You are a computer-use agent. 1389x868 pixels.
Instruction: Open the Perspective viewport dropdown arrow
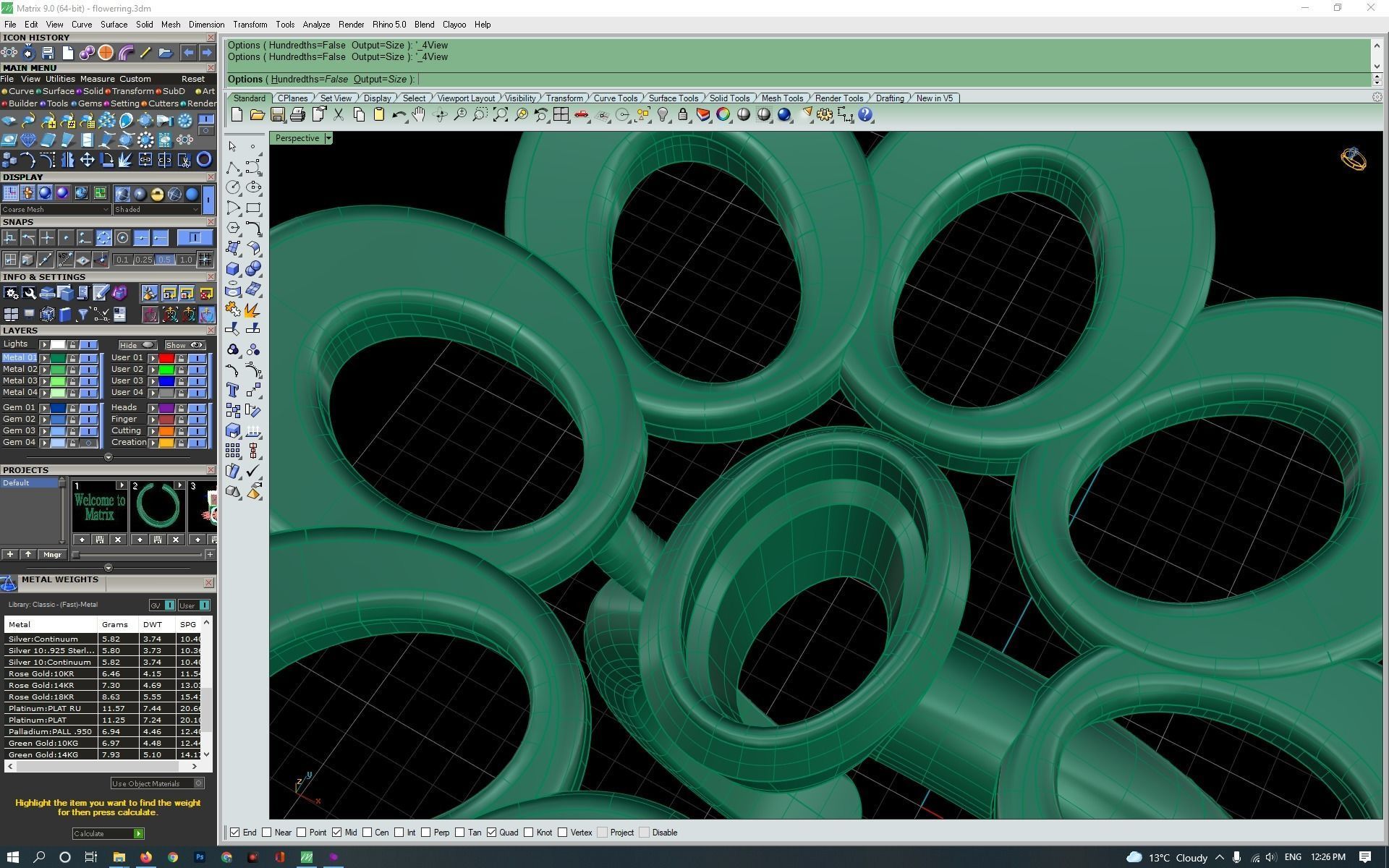328,138
